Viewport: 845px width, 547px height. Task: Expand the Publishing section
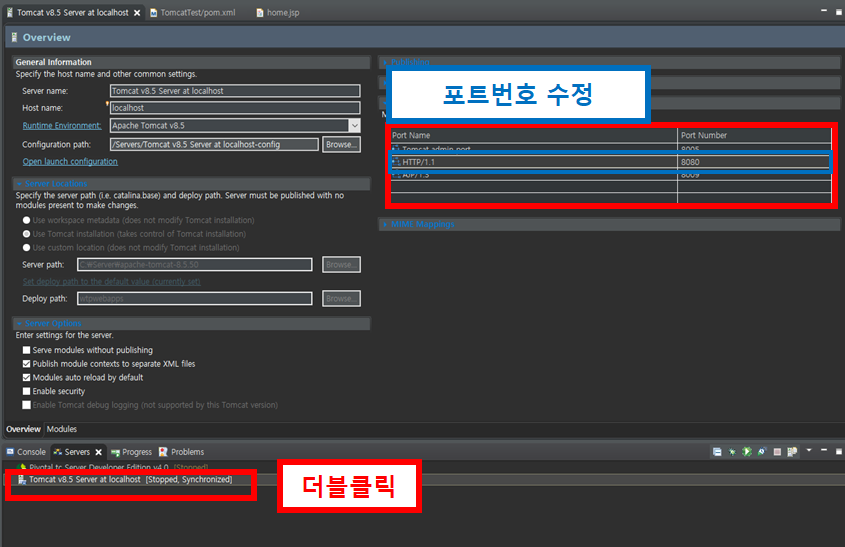click(385, 63)
